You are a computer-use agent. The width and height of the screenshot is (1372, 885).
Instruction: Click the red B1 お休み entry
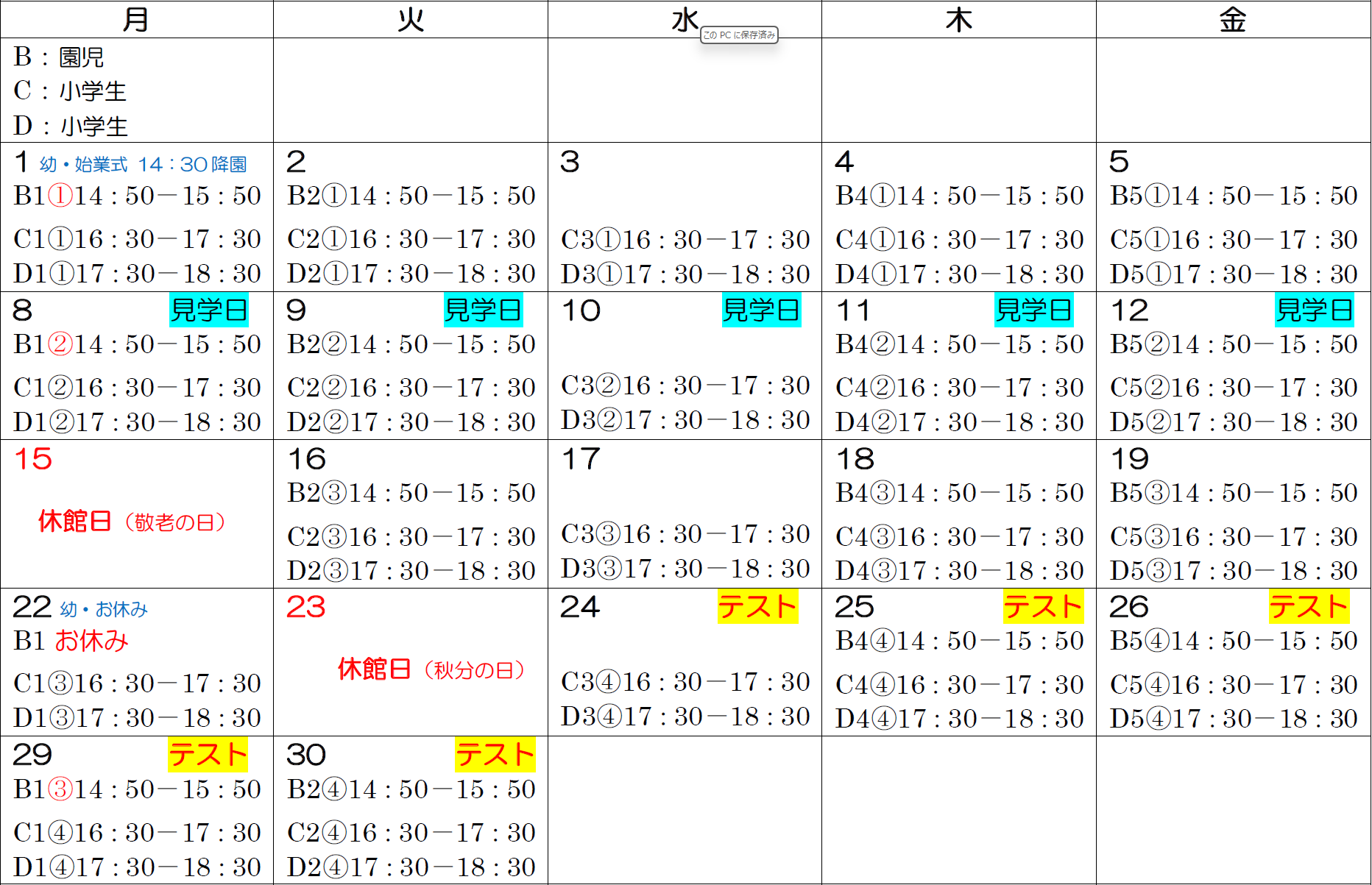[x=71, y=641]
